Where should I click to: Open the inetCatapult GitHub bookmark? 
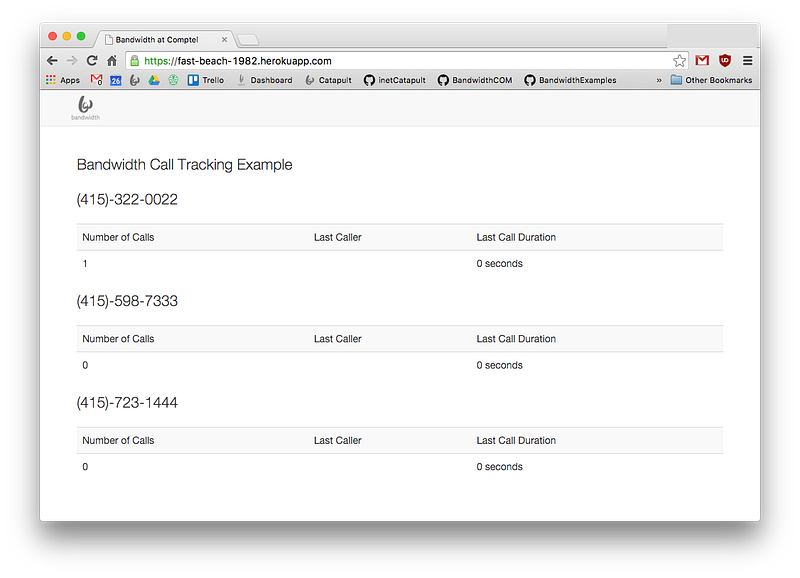click(394, 80)
